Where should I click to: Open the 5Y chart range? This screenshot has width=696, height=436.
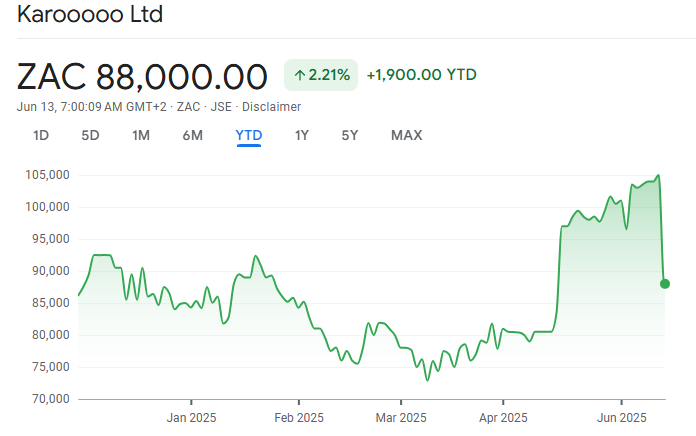pos(350,135)
